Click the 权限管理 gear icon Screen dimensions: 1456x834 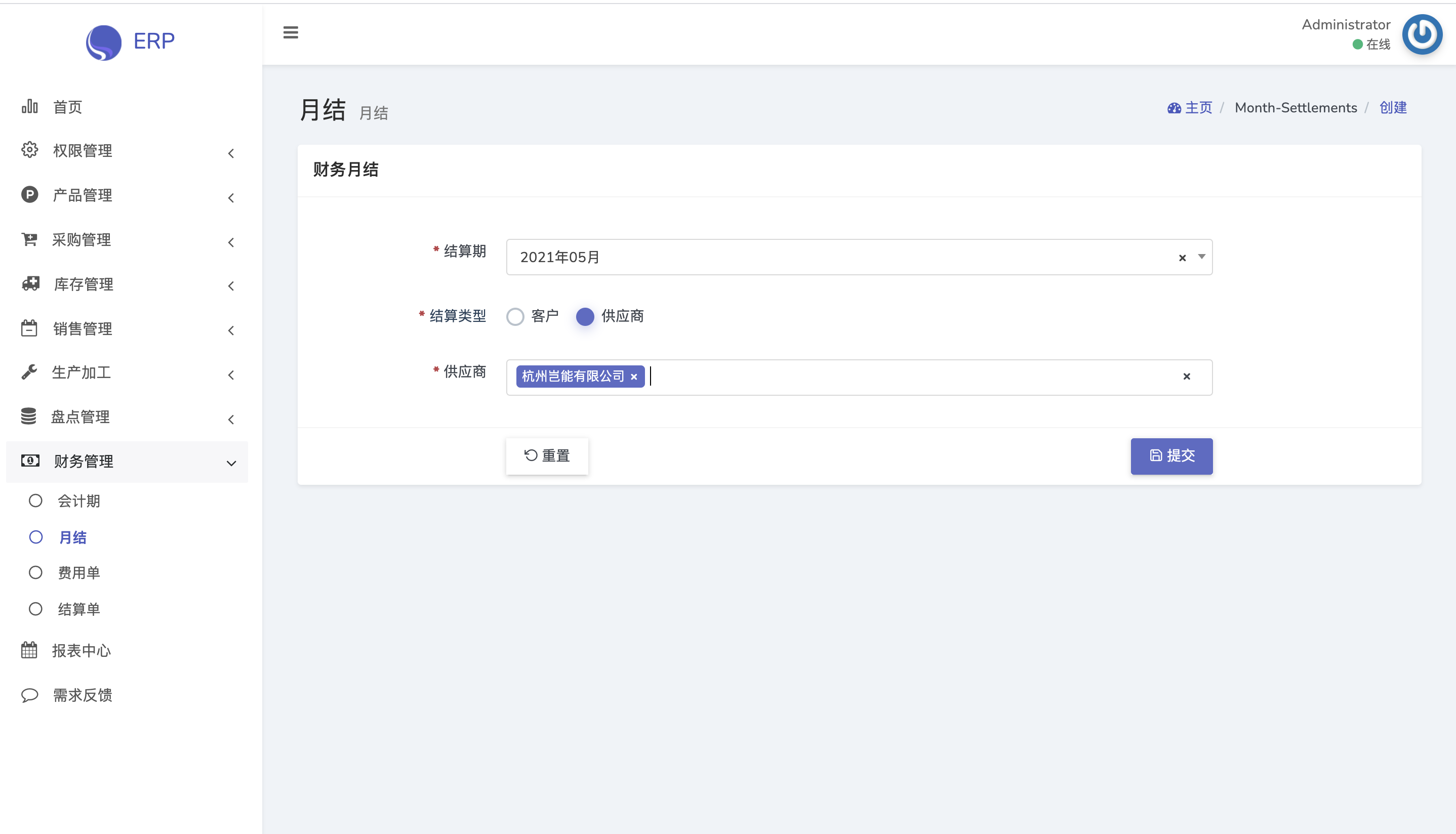point(30,150)
